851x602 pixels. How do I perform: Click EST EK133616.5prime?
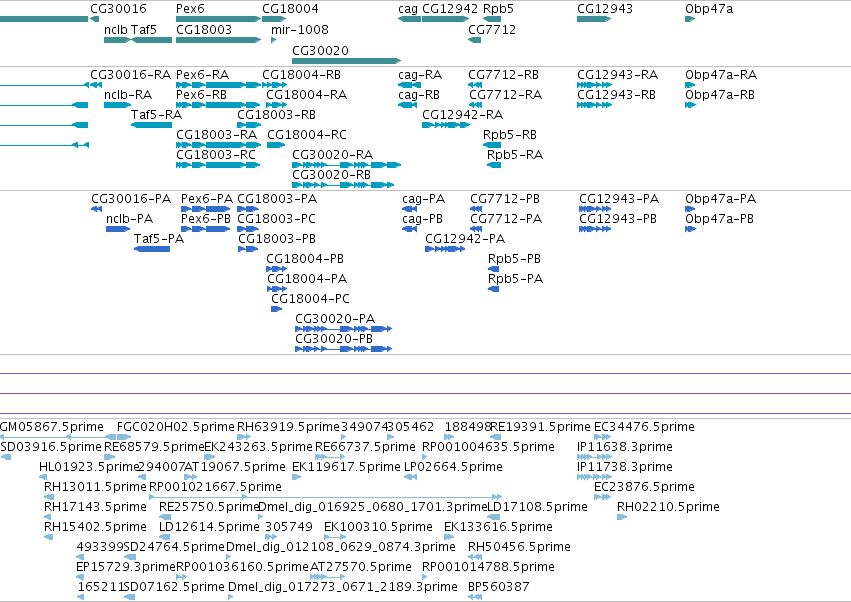498,527
